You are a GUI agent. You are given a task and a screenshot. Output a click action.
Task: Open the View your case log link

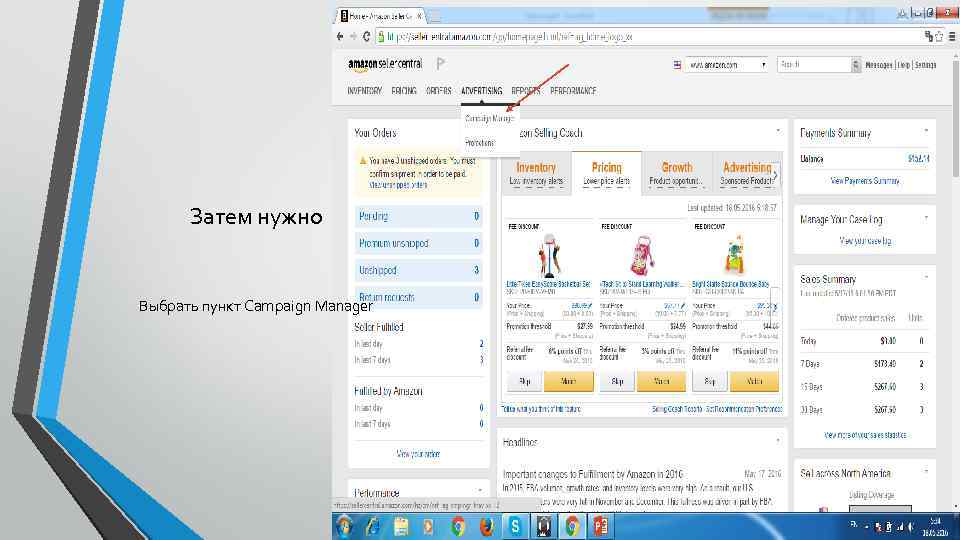tap(865, 241)
